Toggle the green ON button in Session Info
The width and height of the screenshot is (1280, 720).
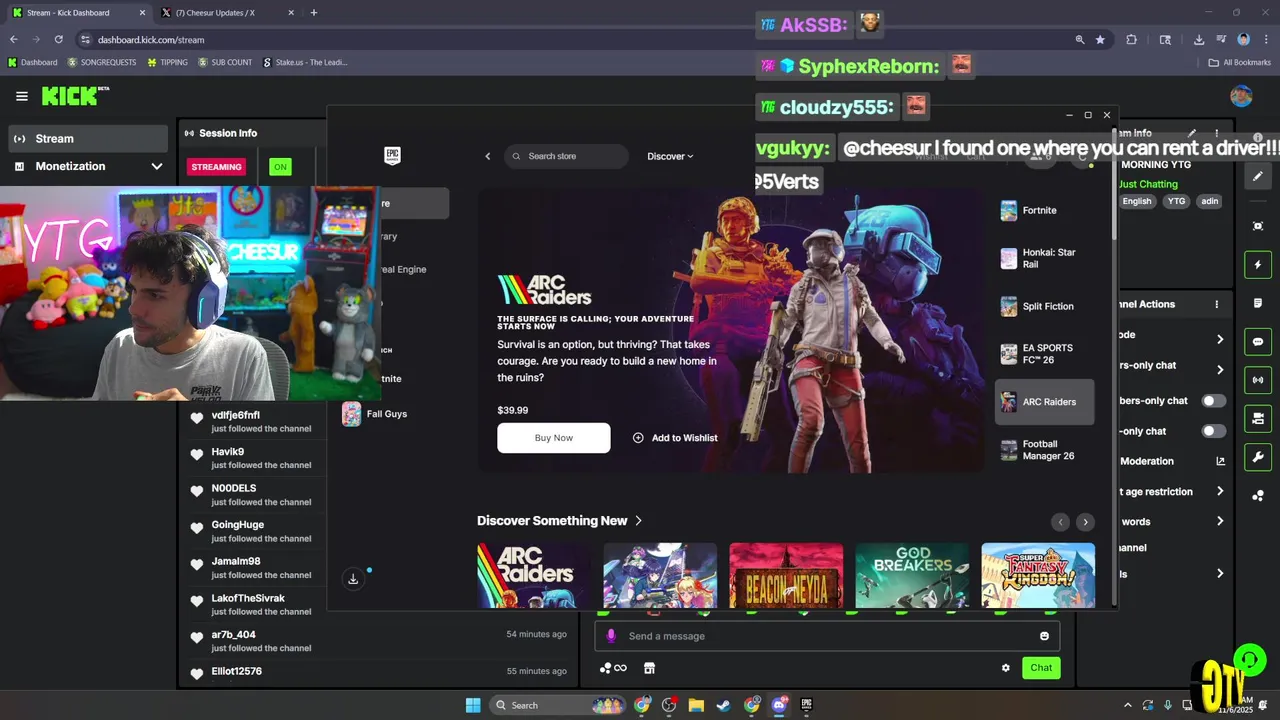[280, 167]
